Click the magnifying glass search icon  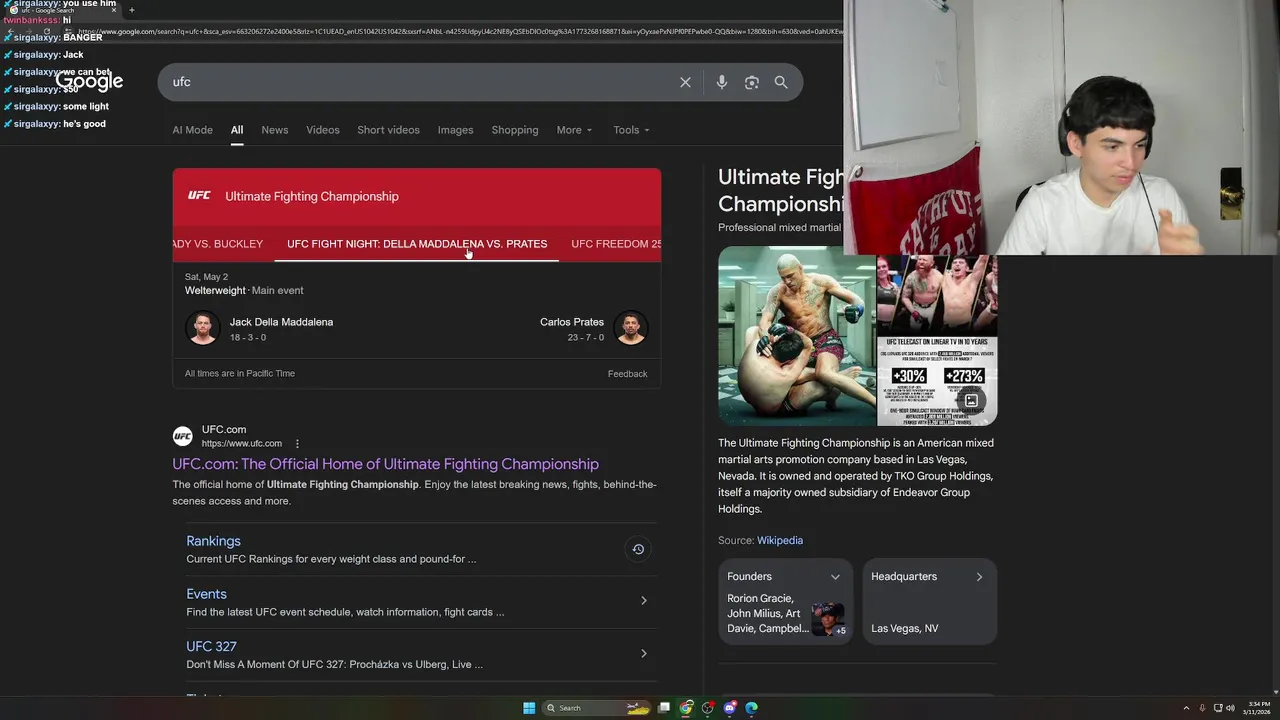click(x=781, y=82)
